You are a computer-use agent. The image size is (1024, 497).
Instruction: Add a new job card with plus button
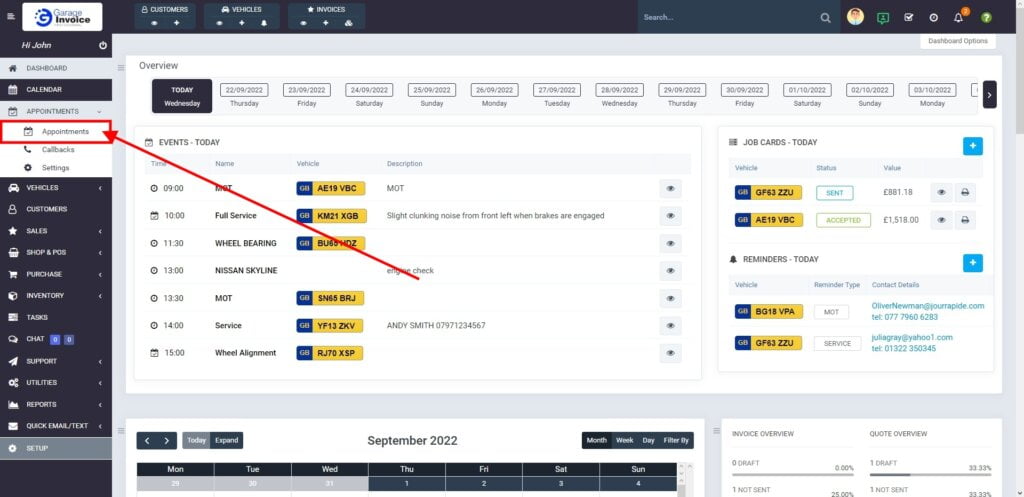pyautogui.click(x=972, y=146)
